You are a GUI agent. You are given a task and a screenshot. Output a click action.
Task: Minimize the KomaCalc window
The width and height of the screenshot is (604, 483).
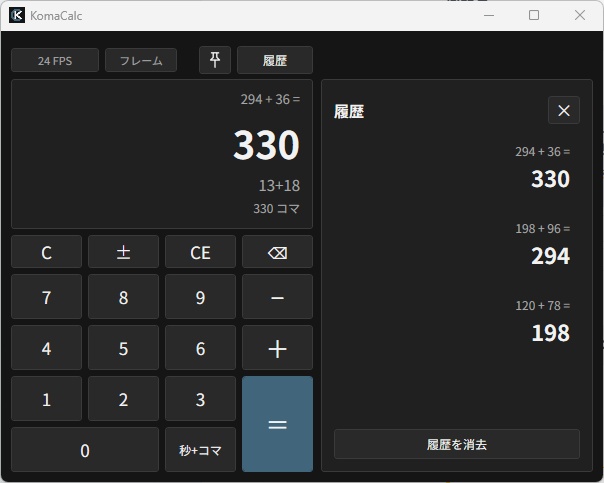(489, 15)
